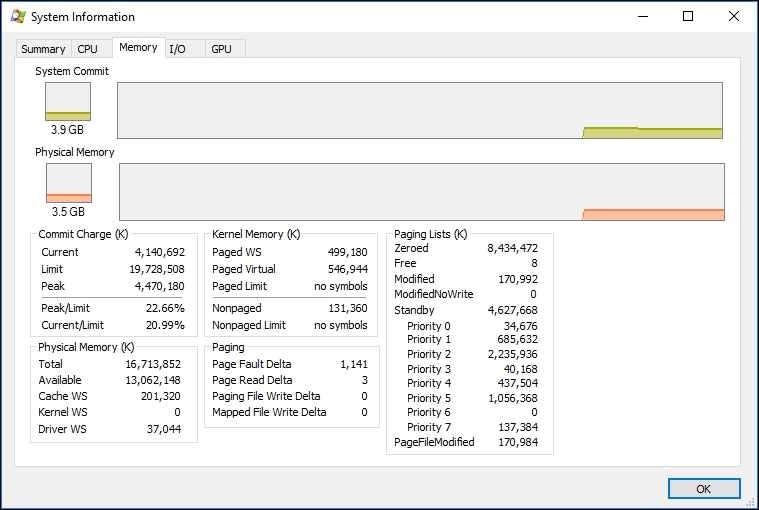Click Commit Charge Peak value 4,470,180
759x510 pixels.
pyautogui.click(x=160, y=286)
